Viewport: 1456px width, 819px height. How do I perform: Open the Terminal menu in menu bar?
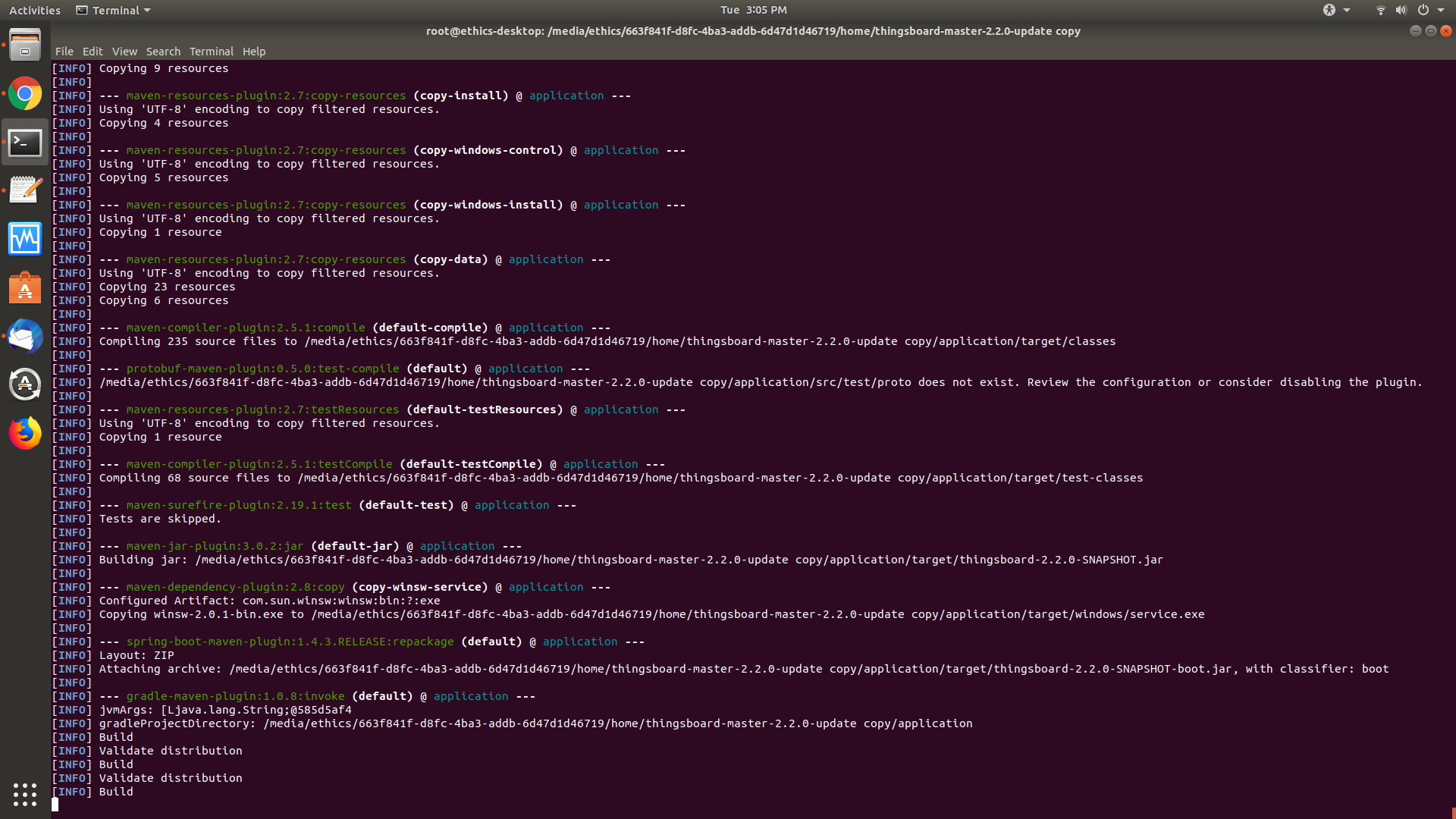[212, 52]
